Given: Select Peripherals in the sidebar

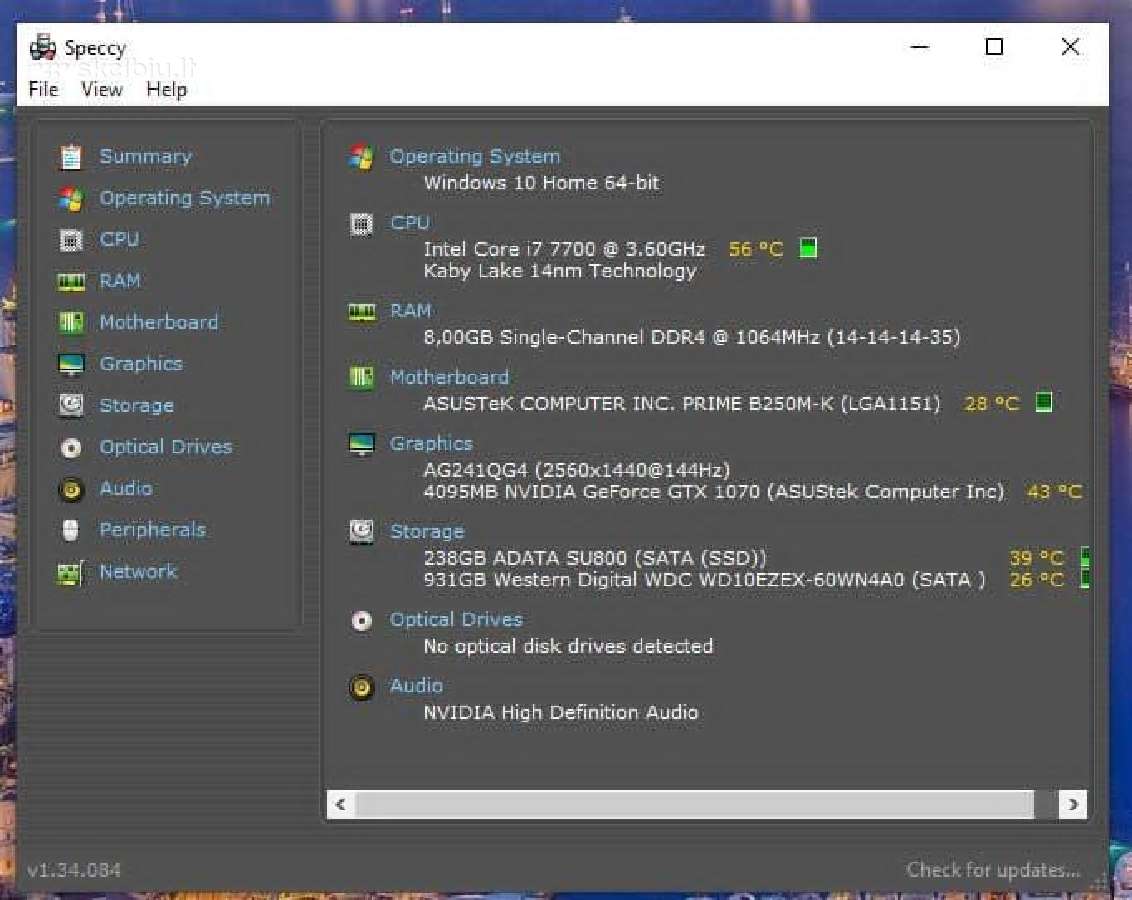Looking at the screenshot, I should pos(152,530).
